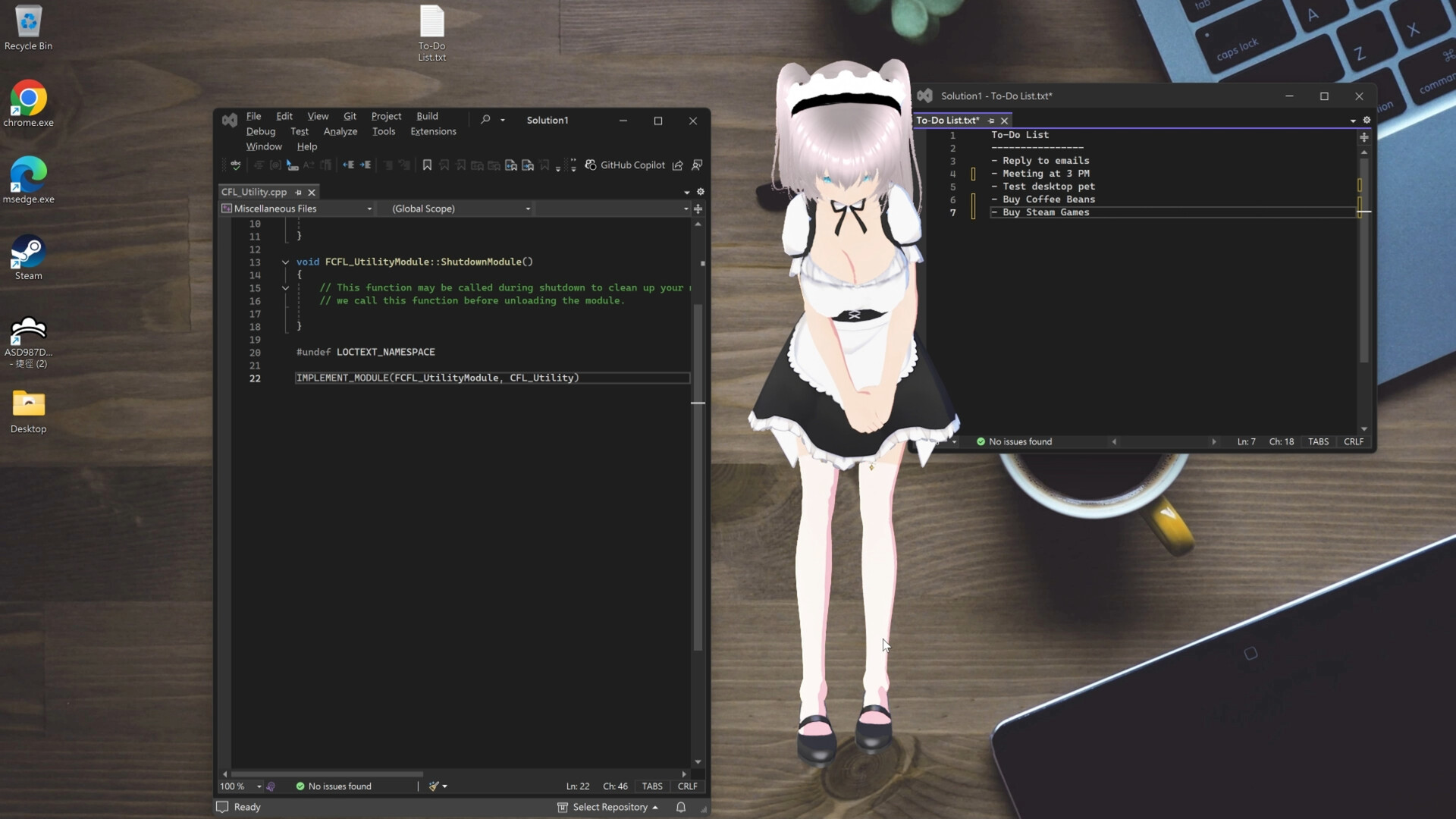1456x819 pixels.
Task: Open the Edit menu
Action: point(284,116)
